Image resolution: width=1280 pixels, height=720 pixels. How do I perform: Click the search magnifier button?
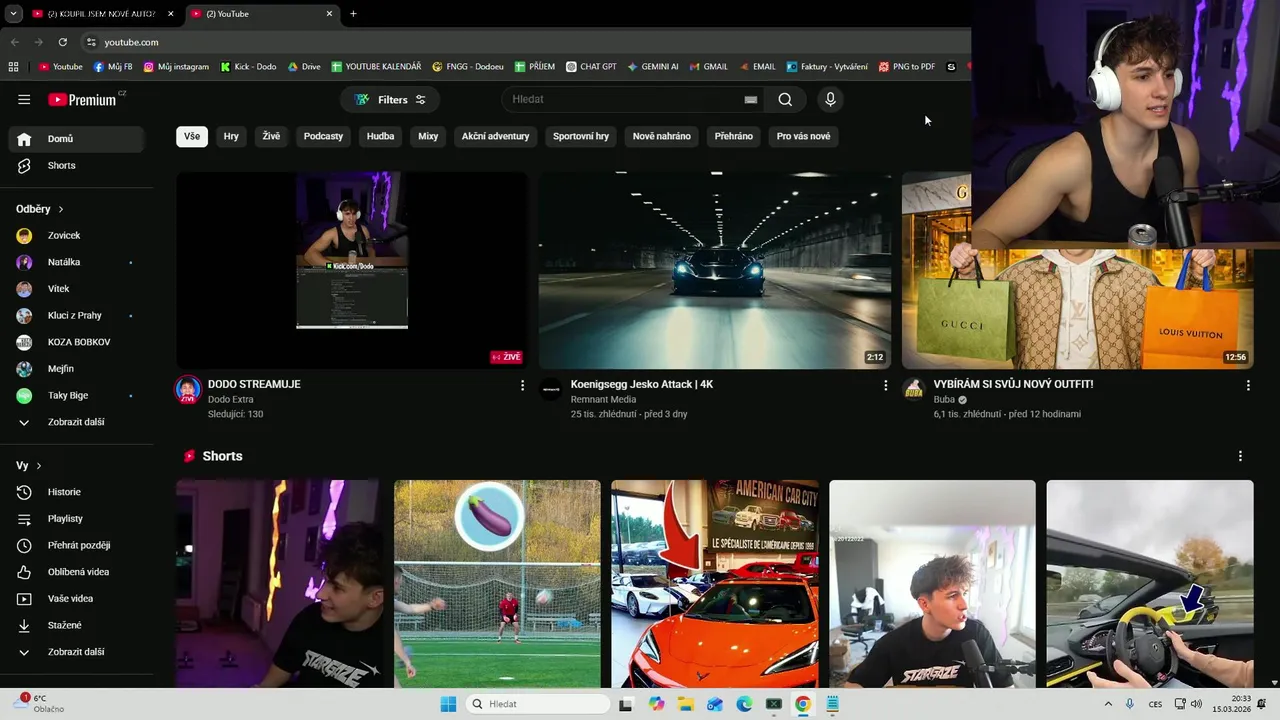click(x=785, y=99)
